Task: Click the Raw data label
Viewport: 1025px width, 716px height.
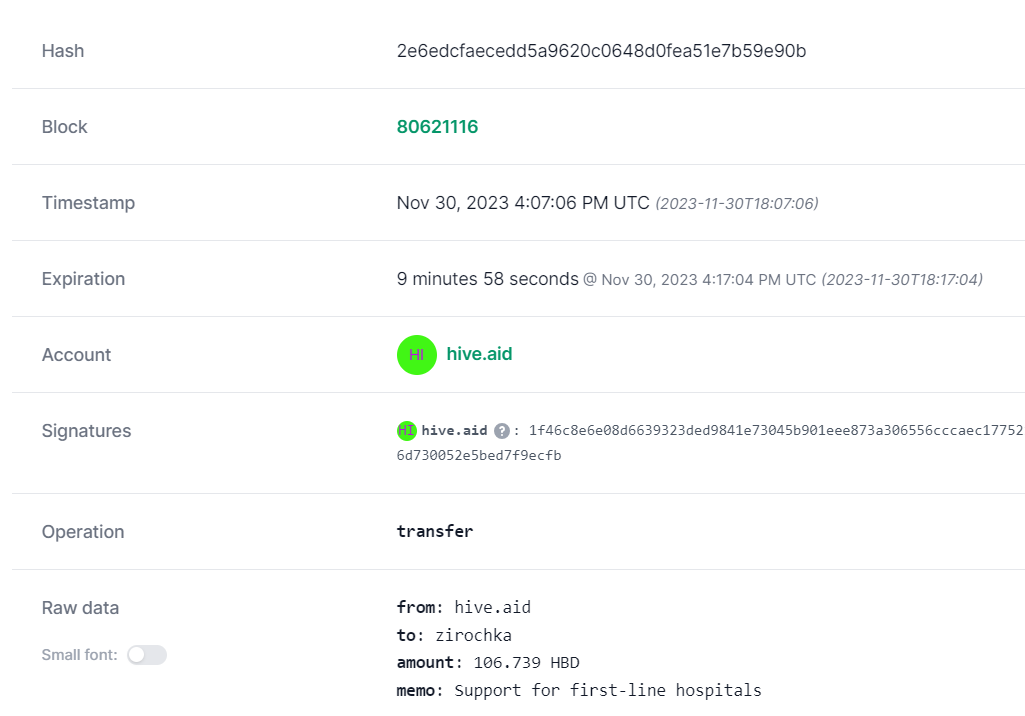Action: pos(80,608)
